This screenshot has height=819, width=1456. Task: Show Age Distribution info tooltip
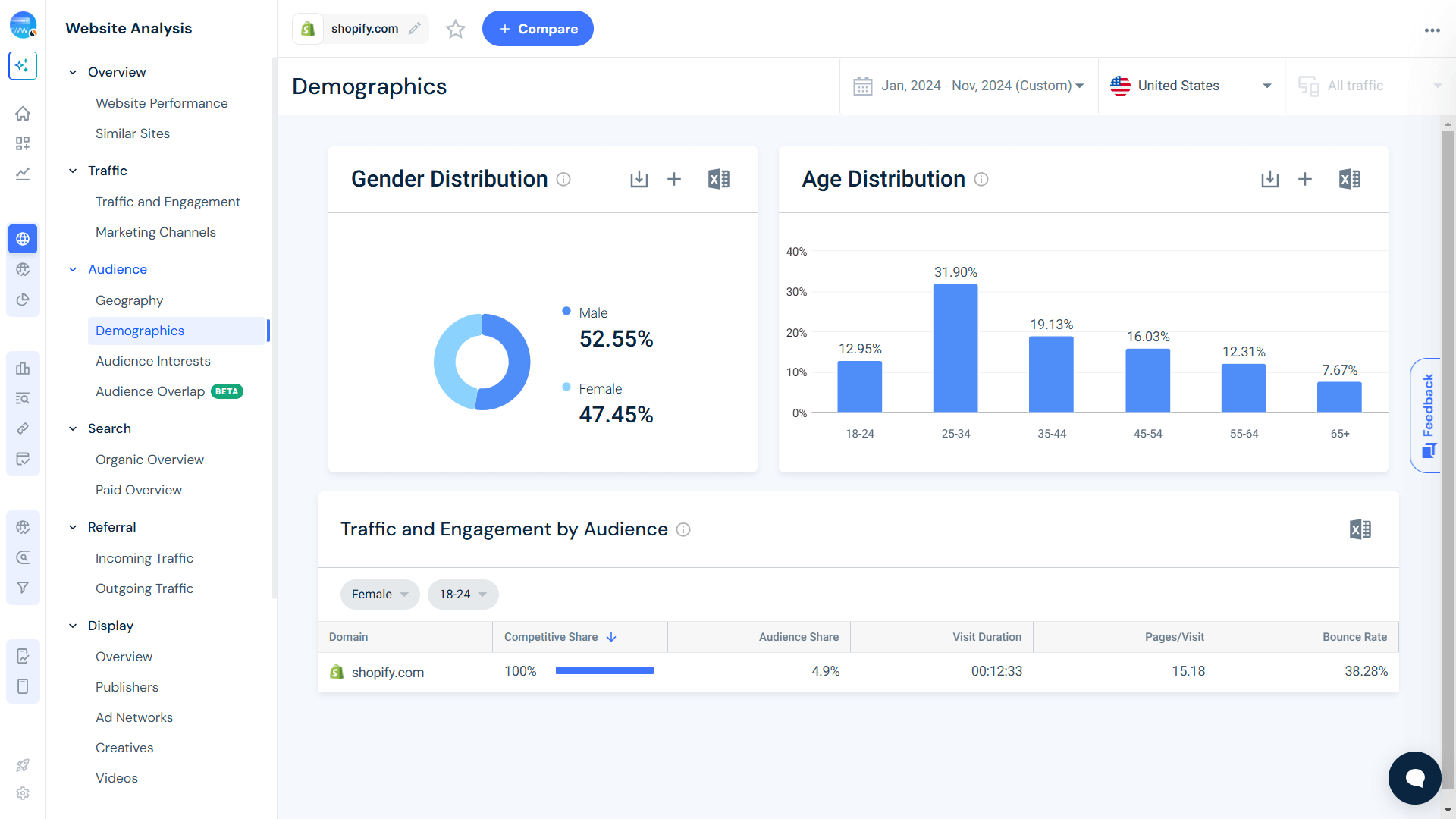click(x=981, y=180)
